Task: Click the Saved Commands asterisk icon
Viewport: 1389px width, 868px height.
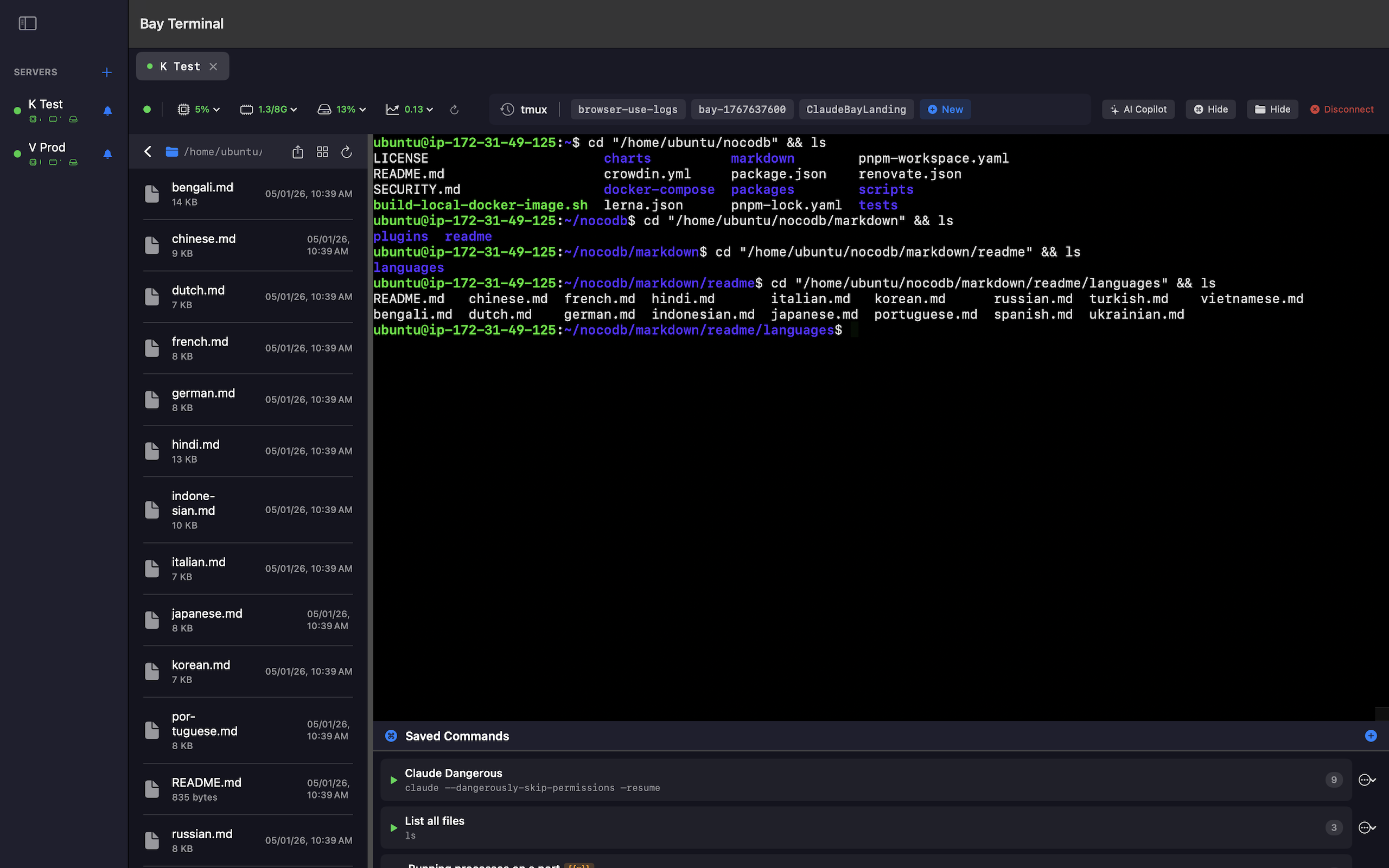Action: point(391,736)
